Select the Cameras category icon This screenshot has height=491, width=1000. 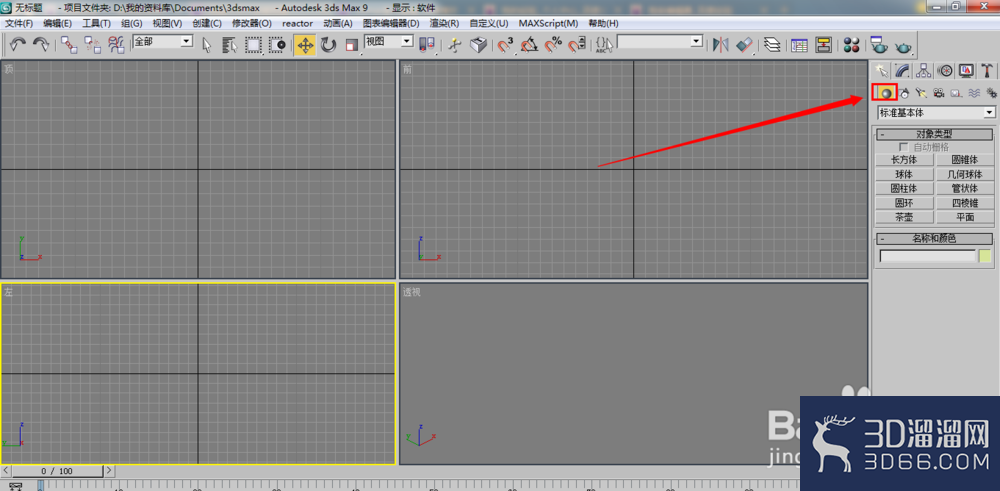(x=938, y=93)
